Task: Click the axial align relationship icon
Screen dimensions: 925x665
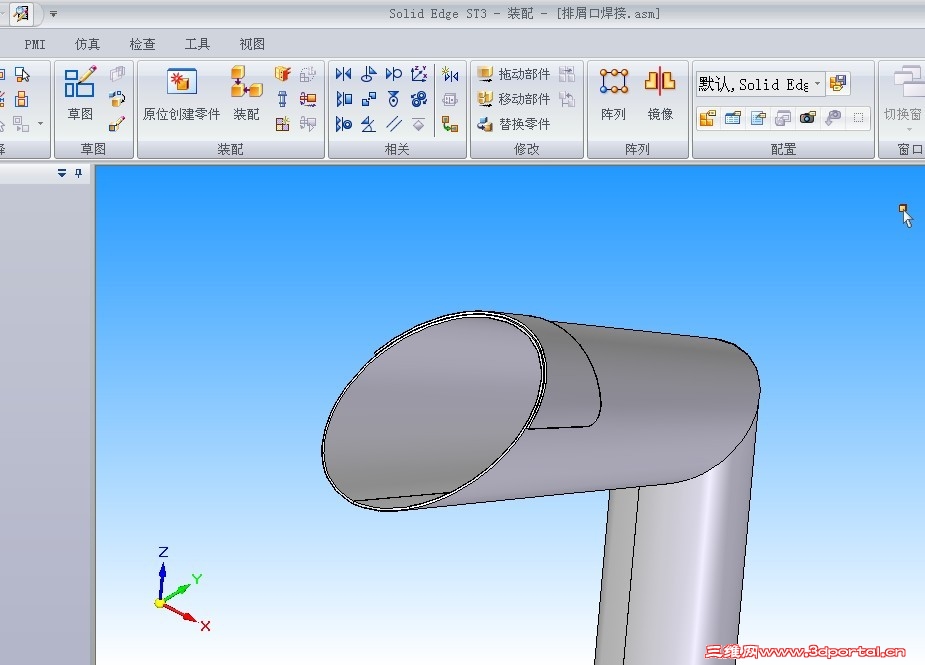Action: (343, 124)
